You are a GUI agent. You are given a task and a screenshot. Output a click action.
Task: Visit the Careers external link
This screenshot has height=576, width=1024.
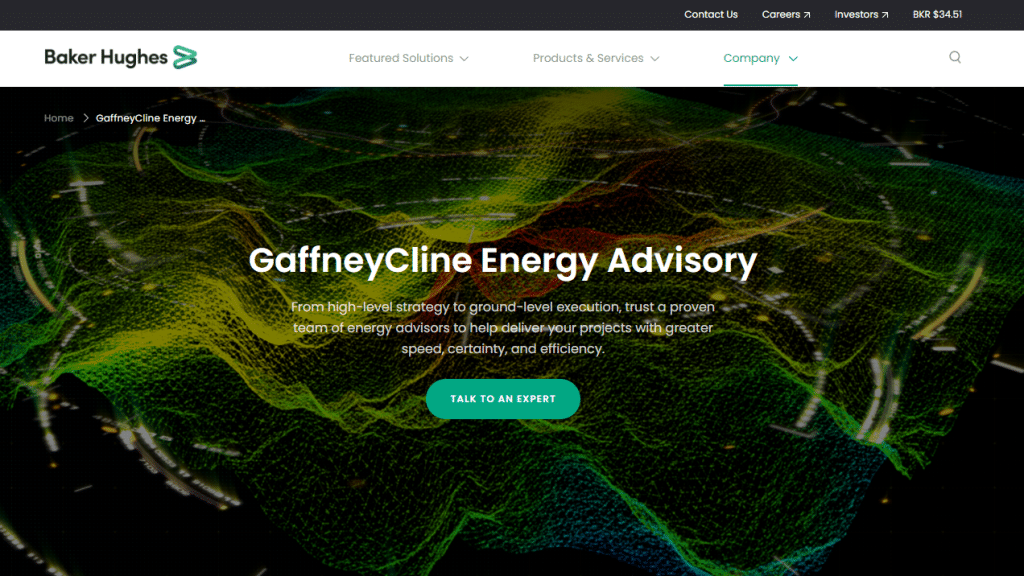click(786, 14)
